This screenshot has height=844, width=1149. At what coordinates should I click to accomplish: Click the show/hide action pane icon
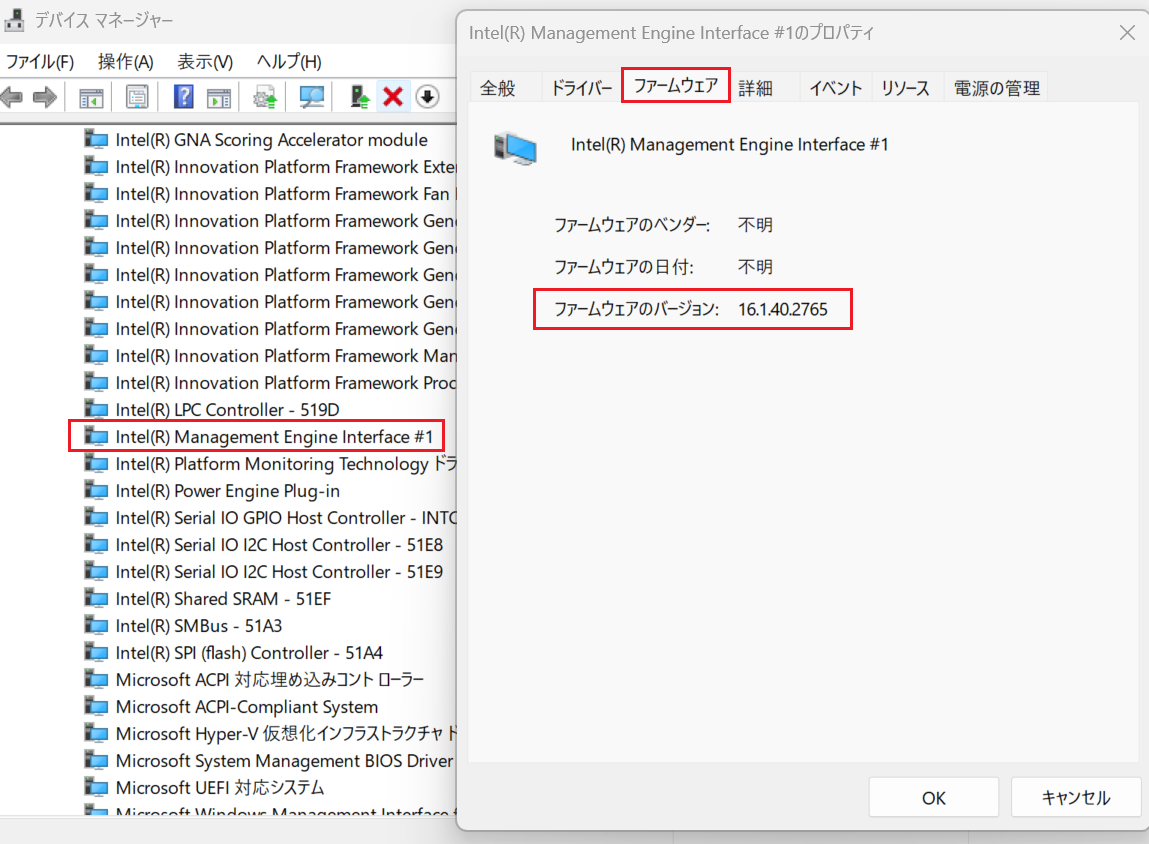[218, 97]
